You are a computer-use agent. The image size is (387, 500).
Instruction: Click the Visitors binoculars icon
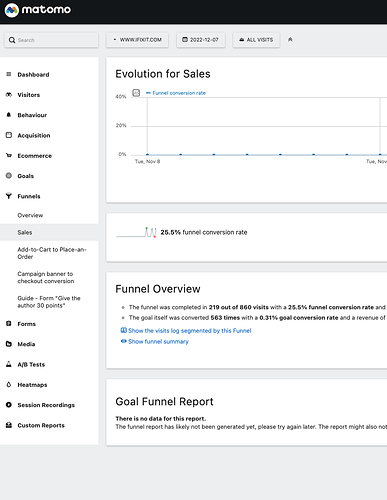click(9, 95)
